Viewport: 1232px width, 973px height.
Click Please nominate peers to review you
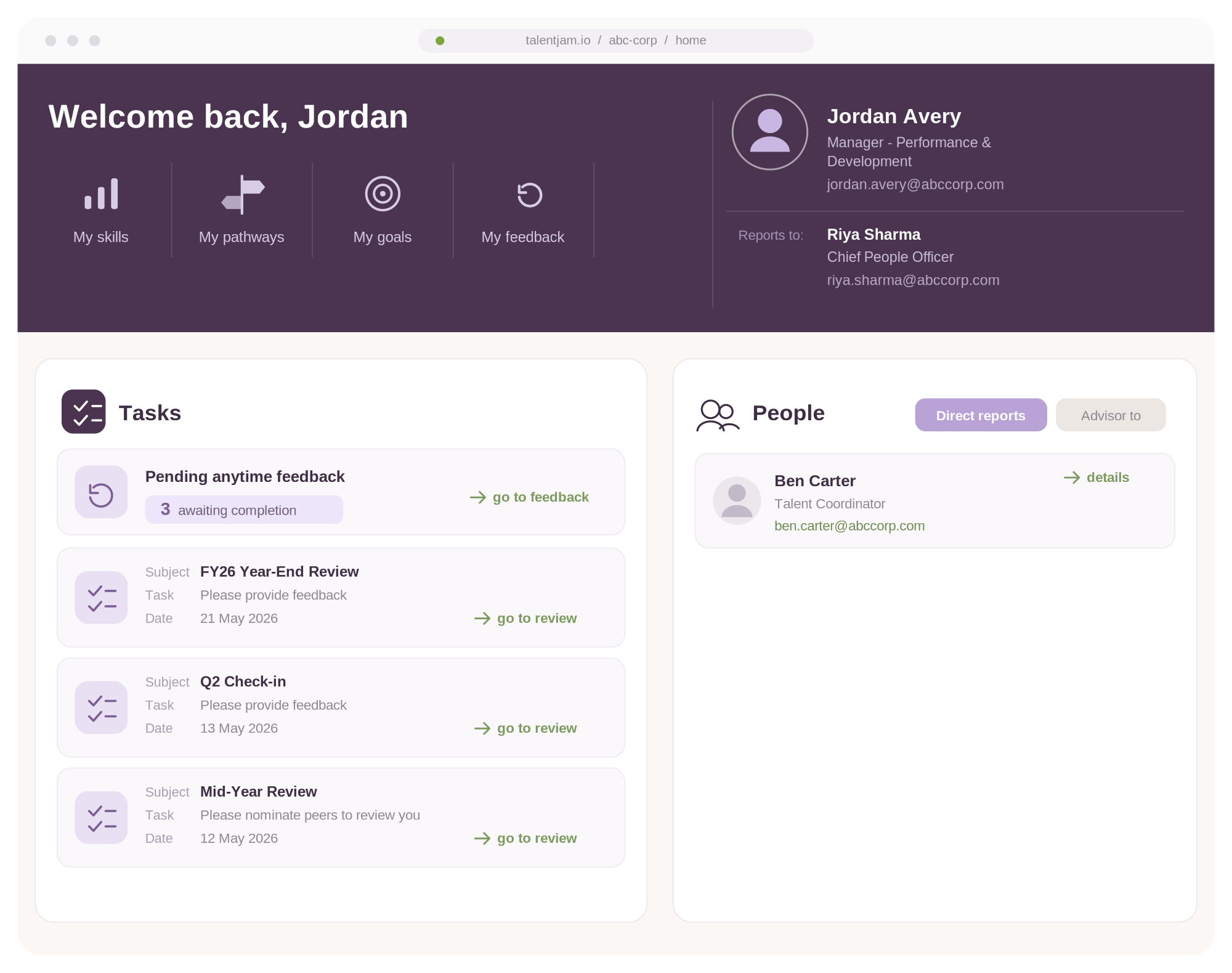[310, 815]
